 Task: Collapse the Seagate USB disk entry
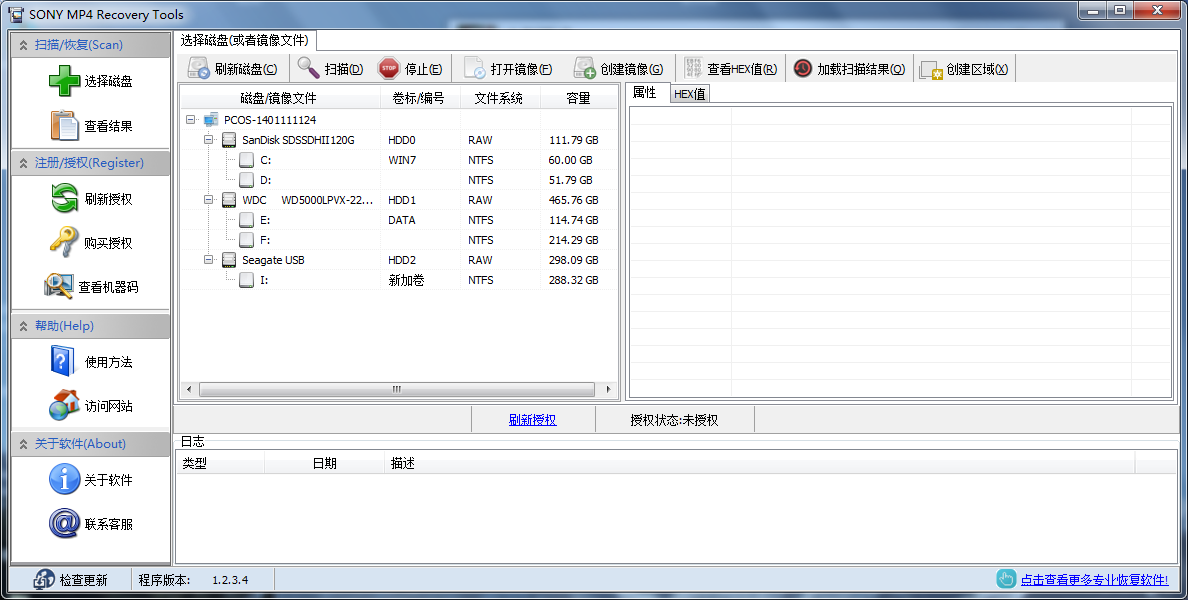pyautogui.click(x=210, y=259)
